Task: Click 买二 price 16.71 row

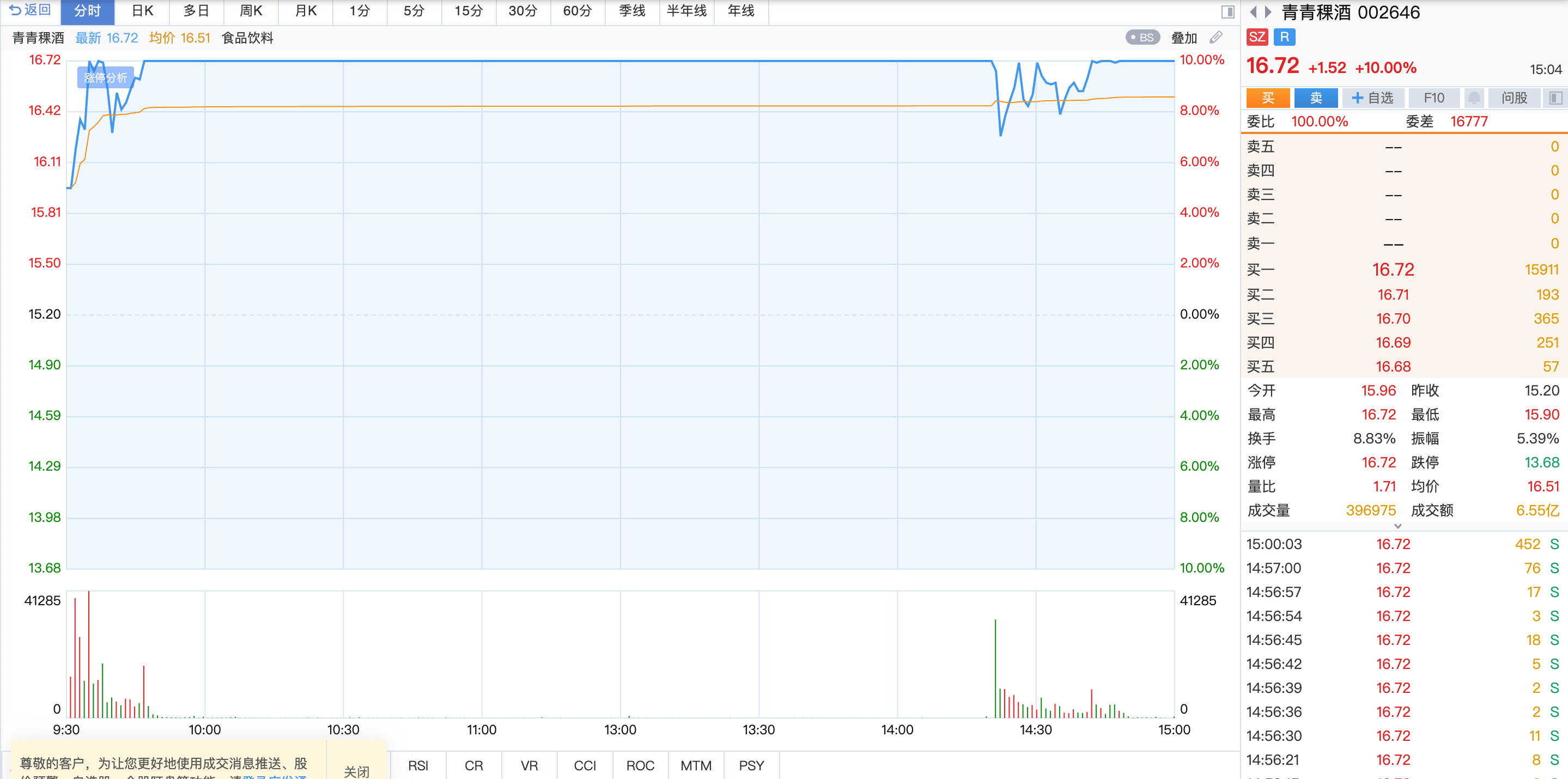Action: tap(1403, 295)
